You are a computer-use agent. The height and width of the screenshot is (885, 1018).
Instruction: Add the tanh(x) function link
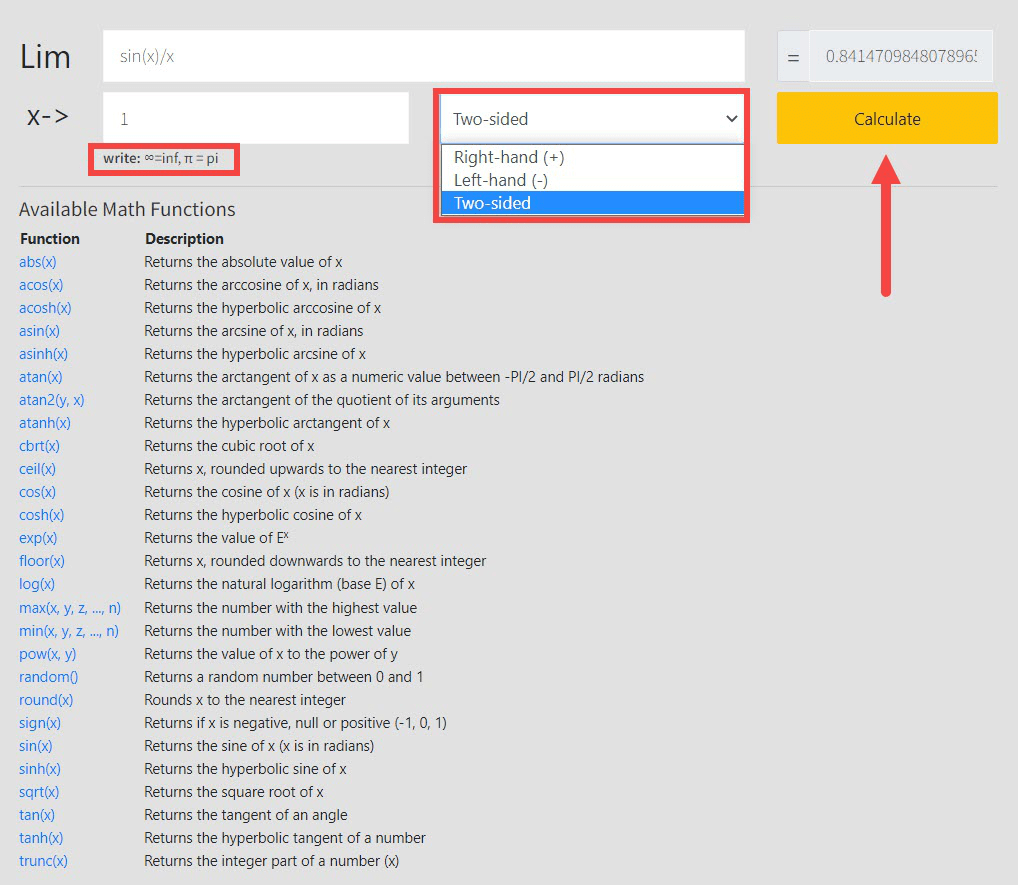click(x=41, y=838)
